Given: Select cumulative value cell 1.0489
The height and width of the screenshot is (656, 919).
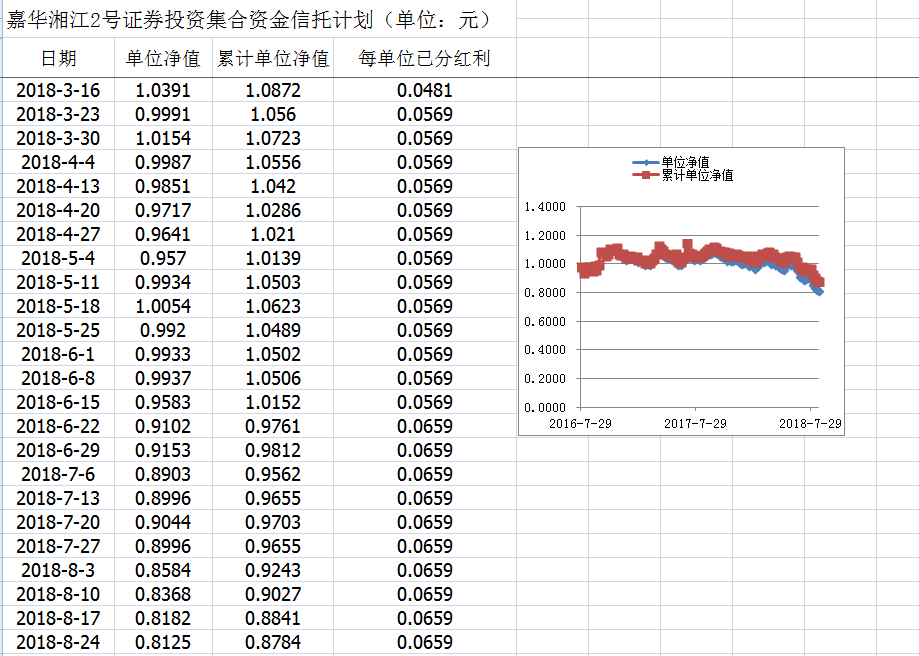Looking at the screenshot, I should pyautogui.click(x=273, y=331).
